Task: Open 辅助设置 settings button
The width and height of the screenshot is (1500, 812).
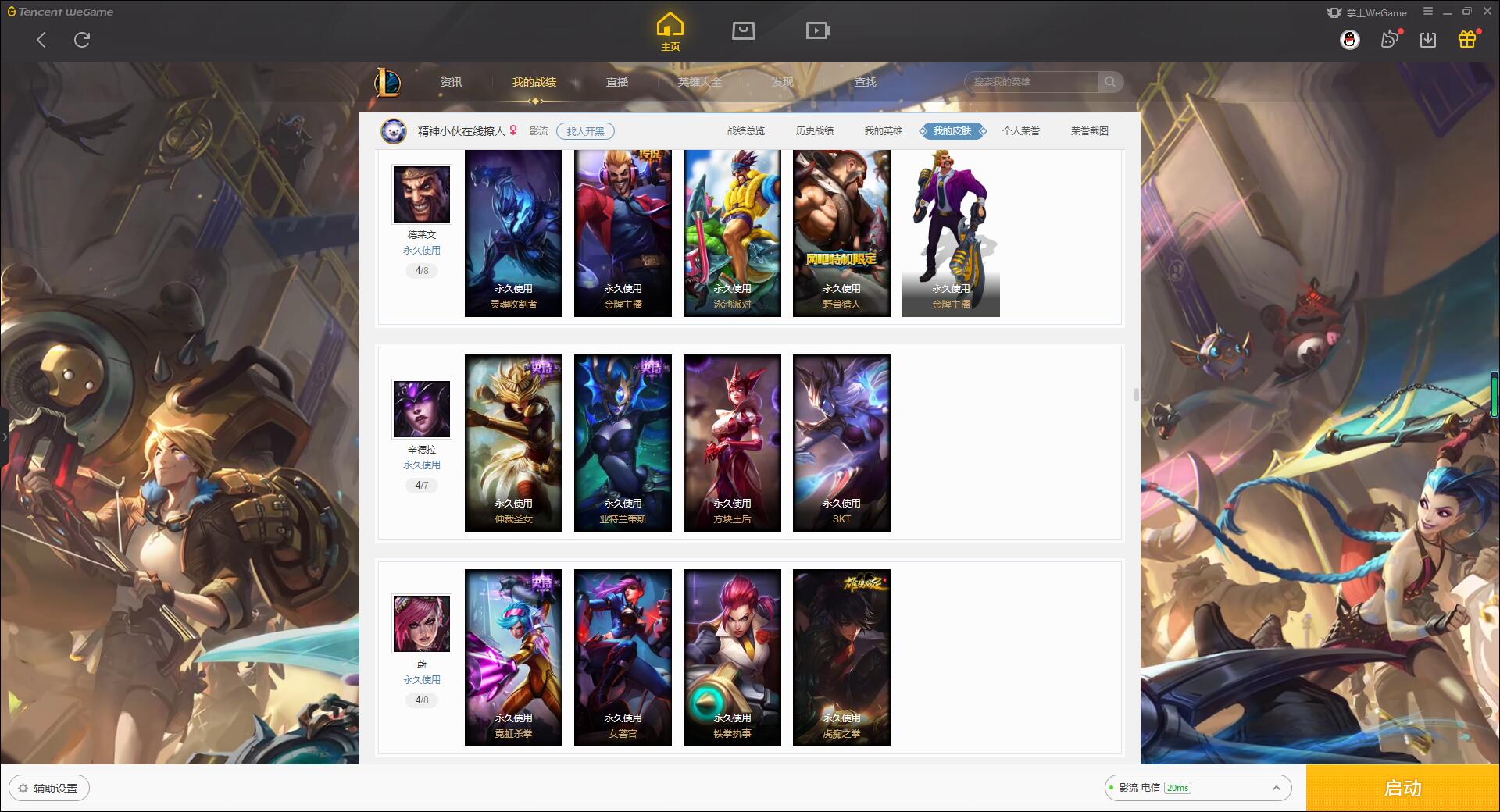Action: (x=49, y=789)
